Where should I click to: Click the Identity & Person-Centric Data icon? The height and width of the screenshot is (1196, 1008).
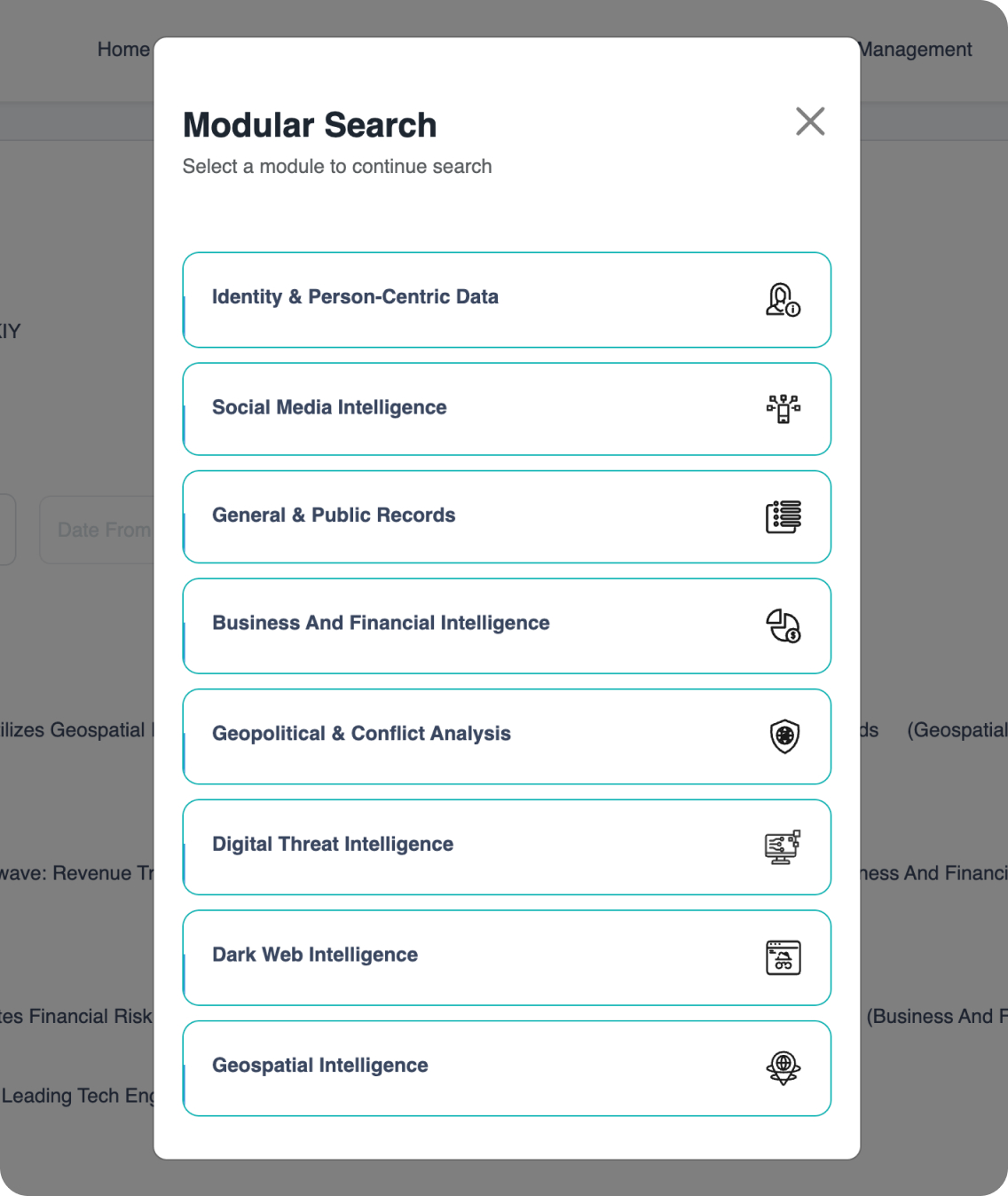783,300
